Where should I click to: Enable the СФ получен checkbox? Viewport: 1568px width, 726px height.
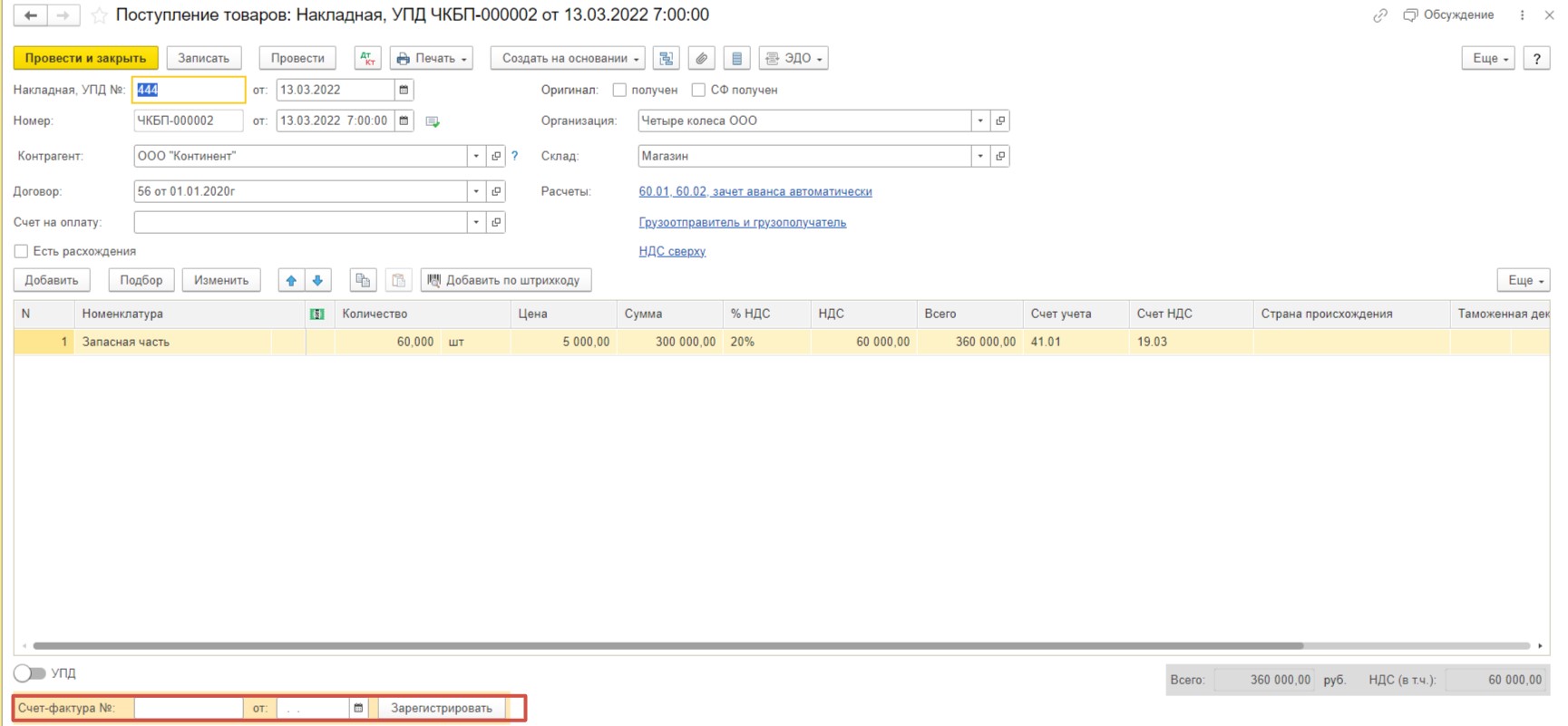click(x=698, y=90)
